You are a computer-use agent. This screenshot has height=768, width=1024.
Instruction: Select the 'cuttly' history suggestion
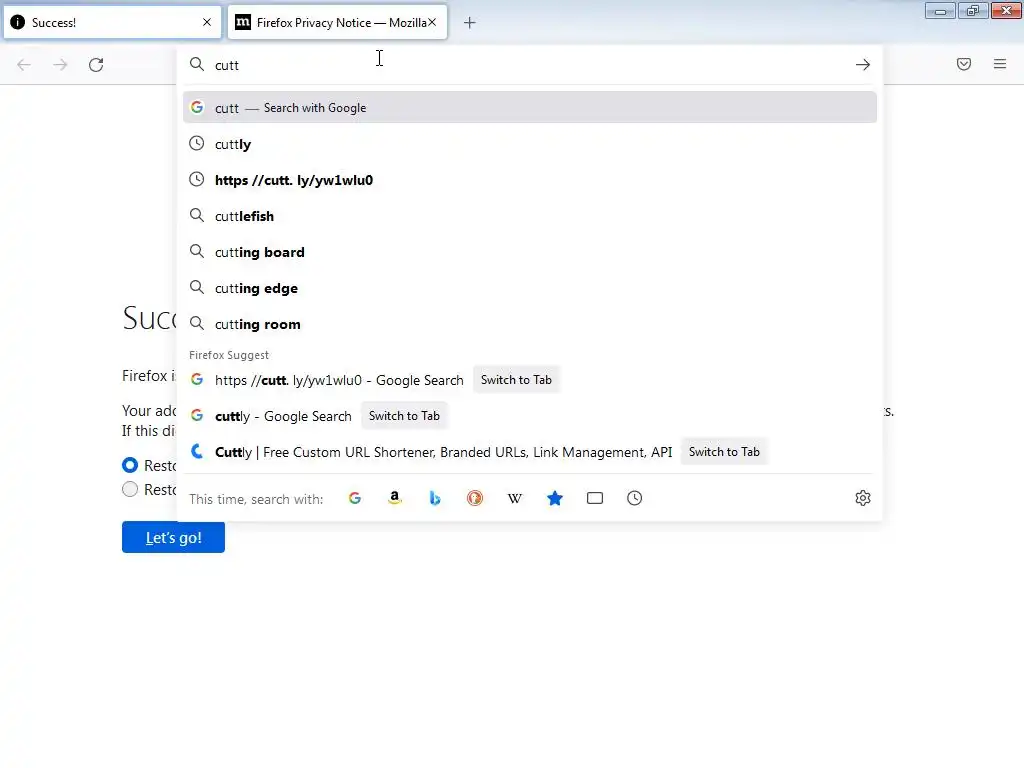pos(530,144)
